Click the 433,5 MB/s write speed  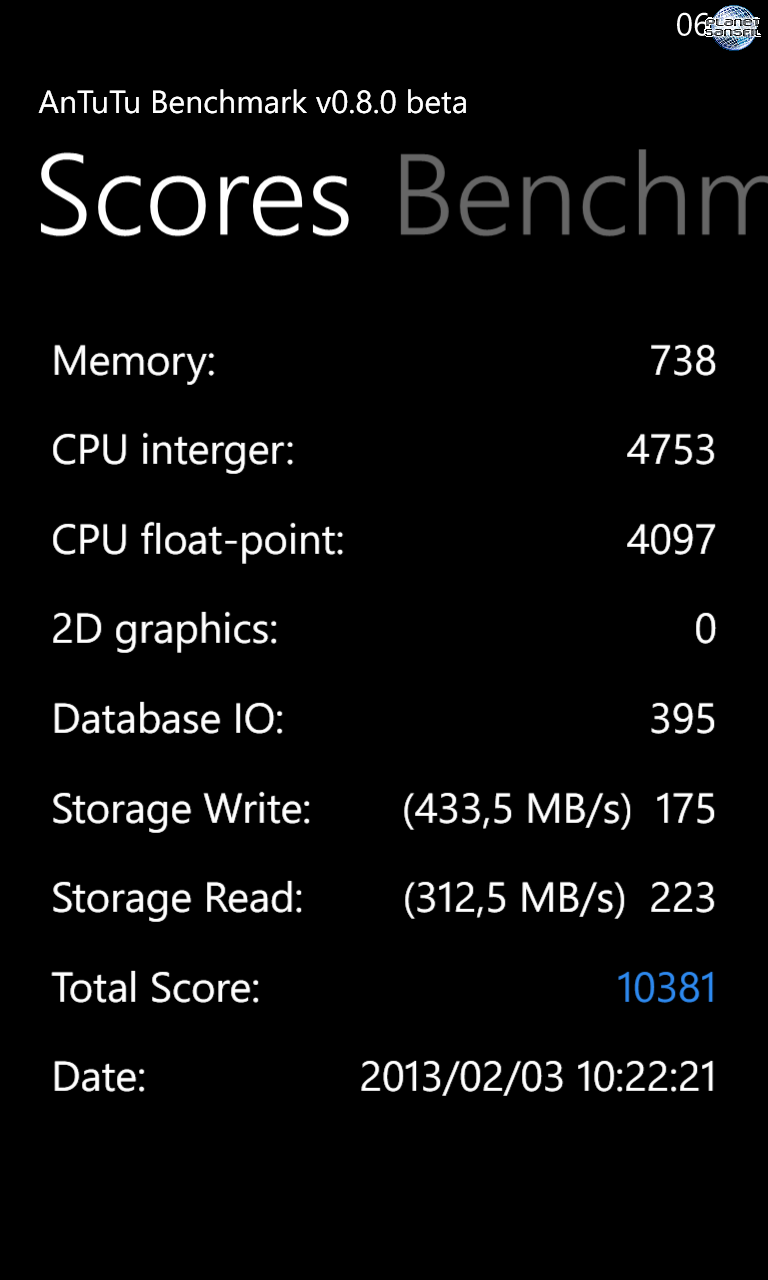[x=517, y=810]
